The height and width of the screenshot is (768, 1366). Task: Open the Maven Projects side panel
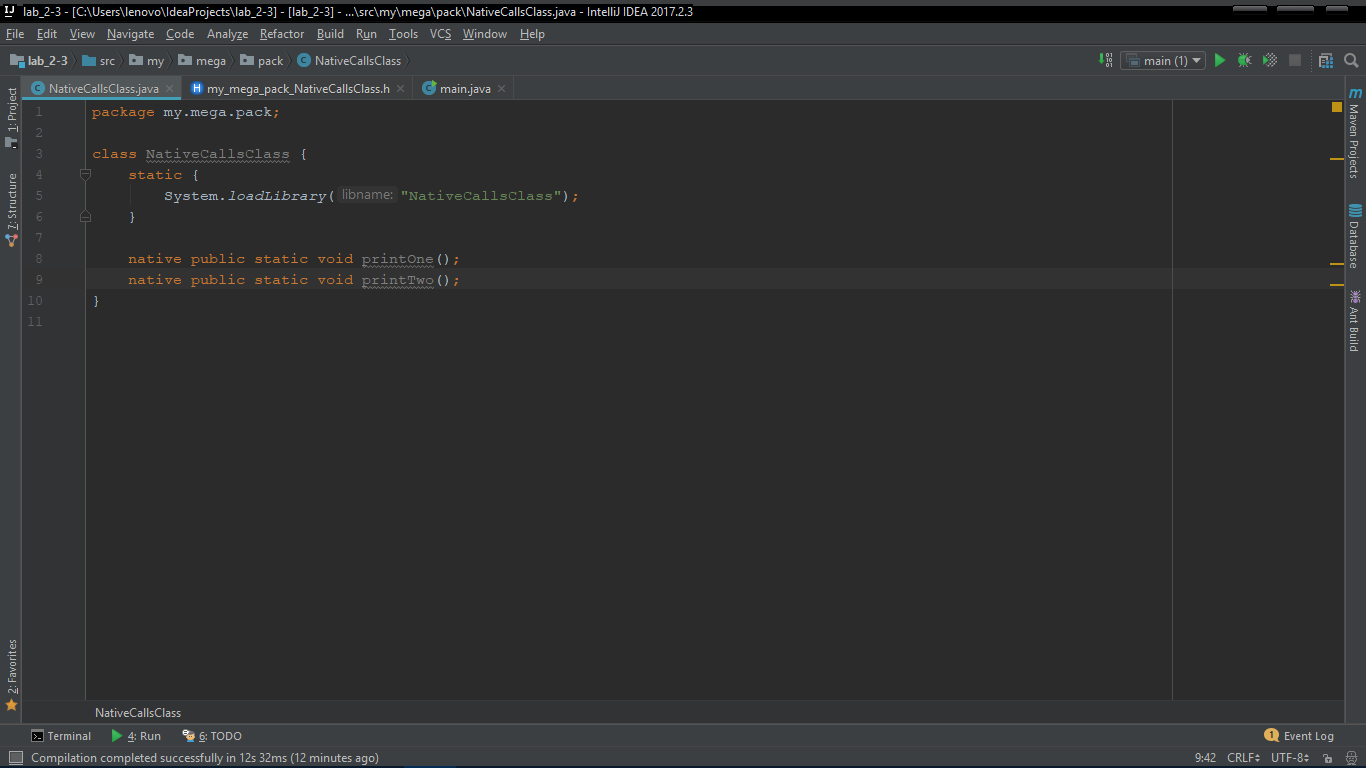pos(1354,133)
